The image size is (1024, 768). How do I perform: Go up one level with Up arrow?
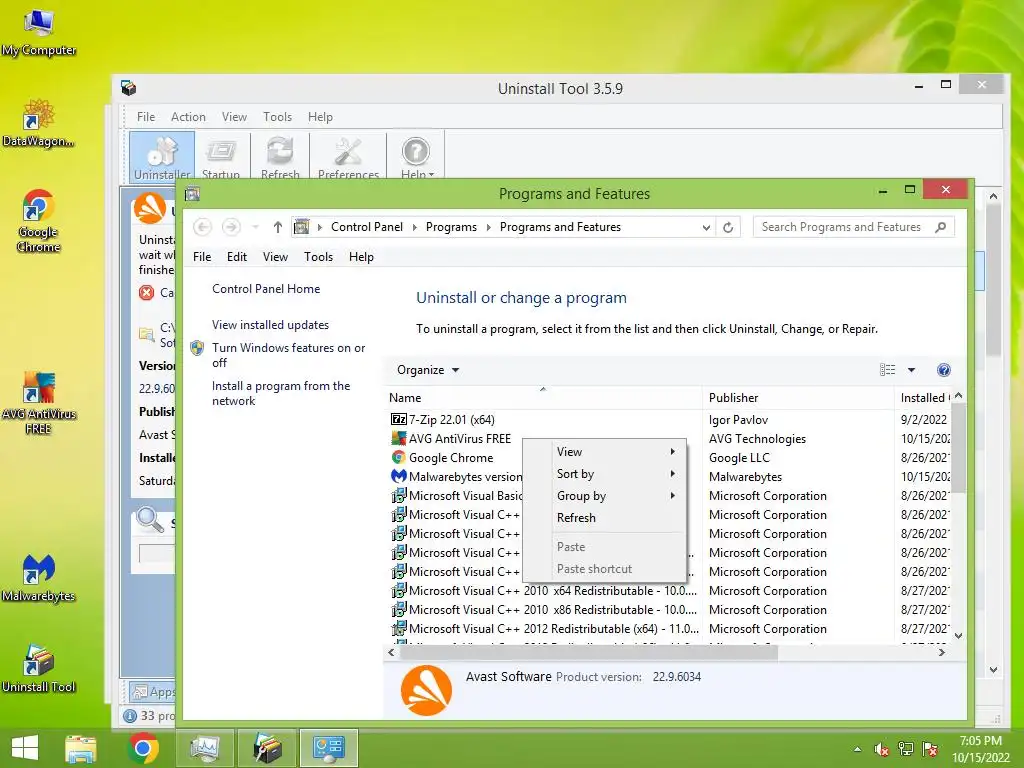tap(278, 227)
